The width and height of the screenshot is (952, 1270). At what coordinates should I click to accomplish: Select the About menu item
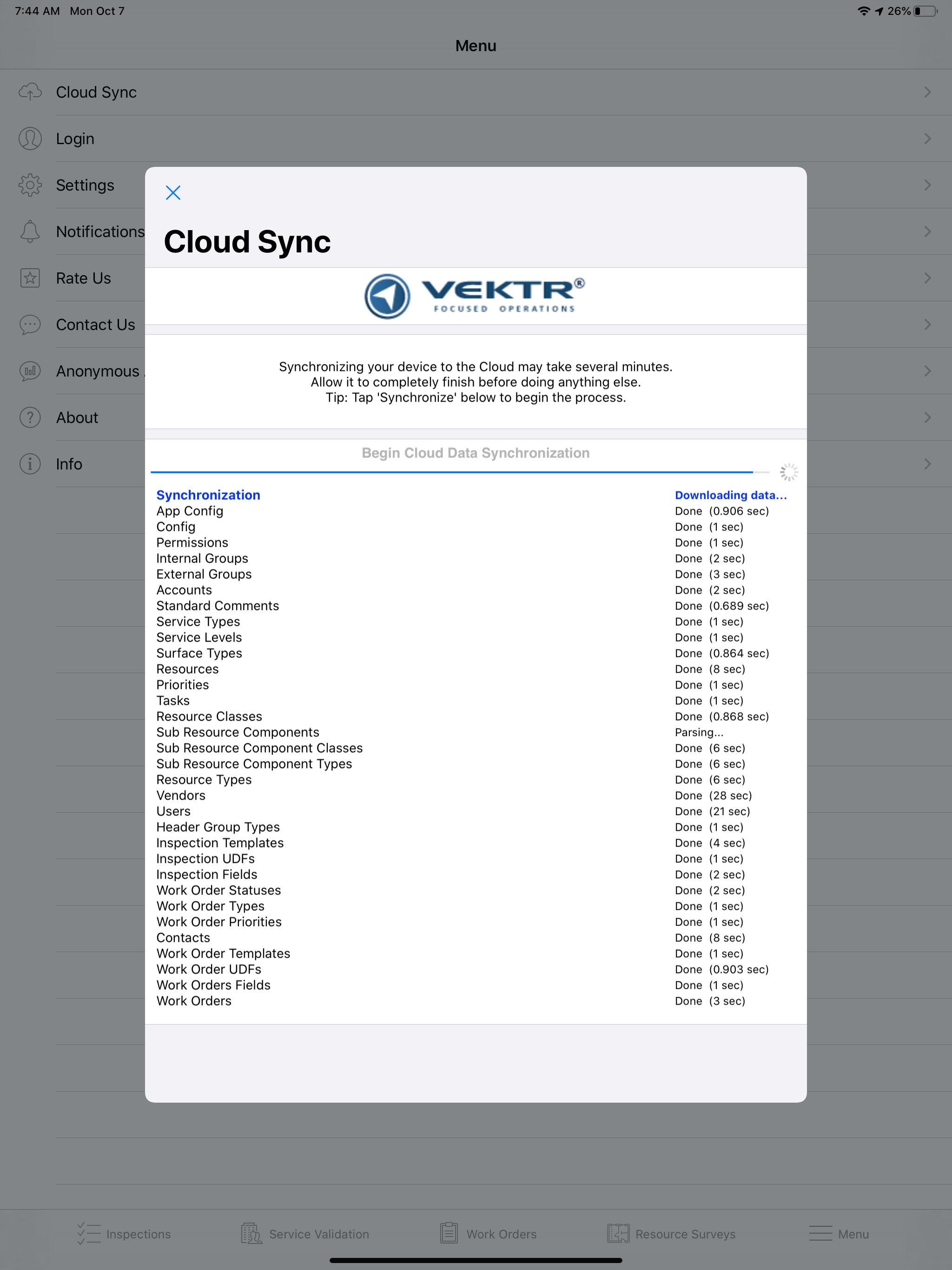[x=476, y=417]
